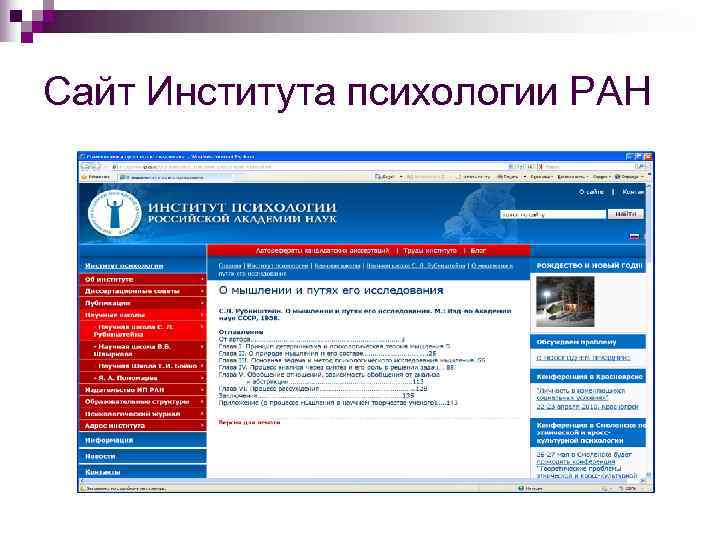
Task: Click the 'Глава VI. Процесс рассуждения' line
Action: point(323,388)
